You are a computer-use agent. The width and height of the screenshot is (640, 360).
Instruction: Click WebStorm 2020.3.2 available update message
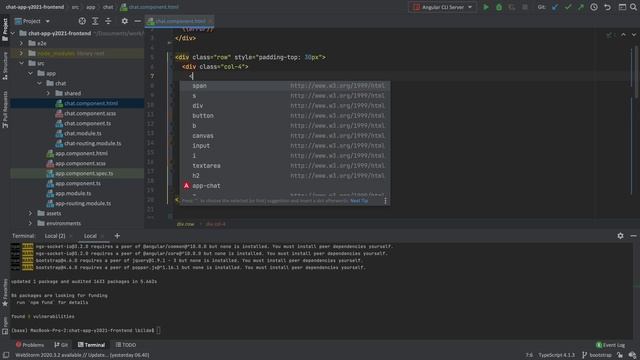point(82,355)
